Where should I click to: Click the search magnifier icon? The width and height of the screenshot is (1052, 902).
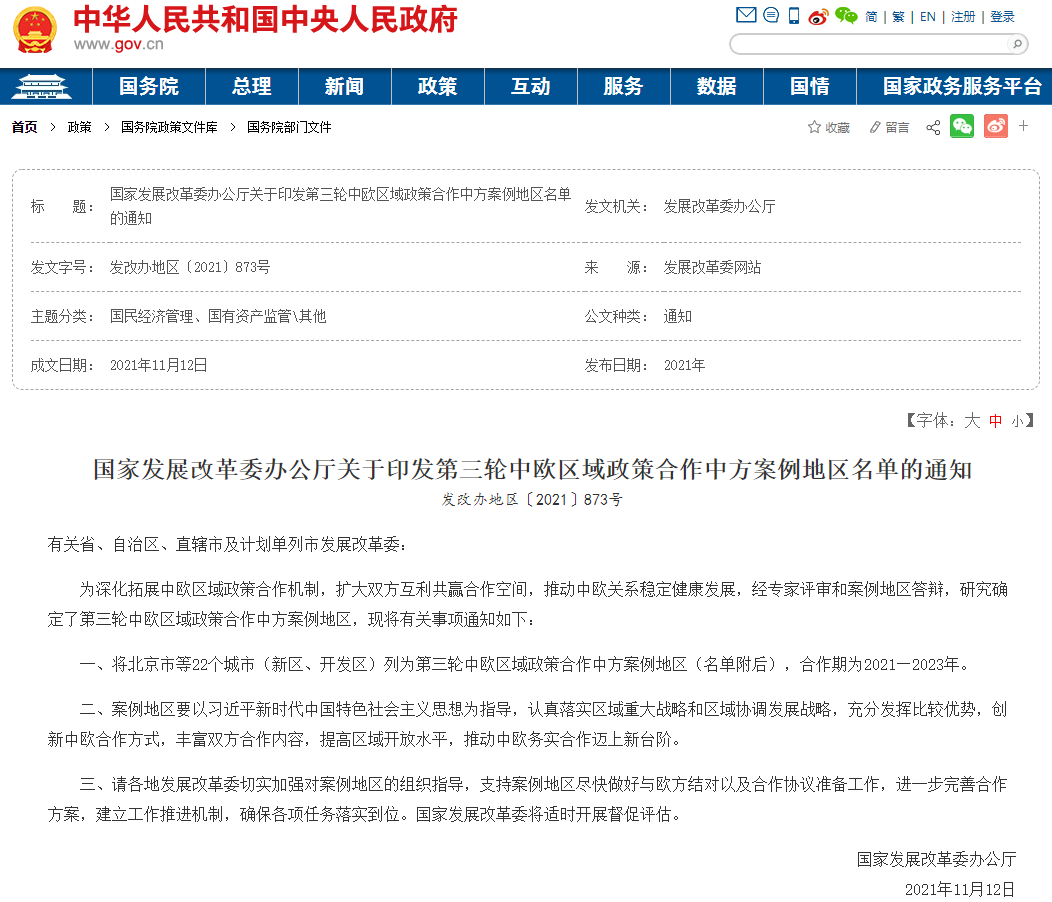coord(1016,44)
